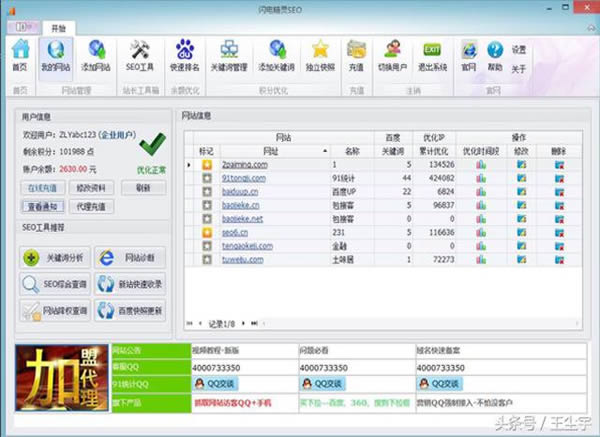Open the 帮助 question mark icon

click(x=494, y=54)
